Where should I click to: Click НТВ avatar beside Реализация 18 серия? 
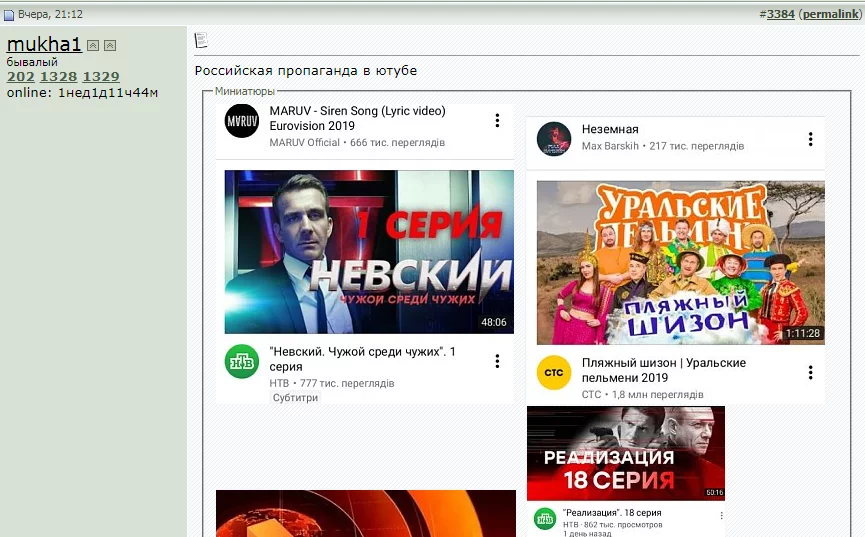[545, 519]
